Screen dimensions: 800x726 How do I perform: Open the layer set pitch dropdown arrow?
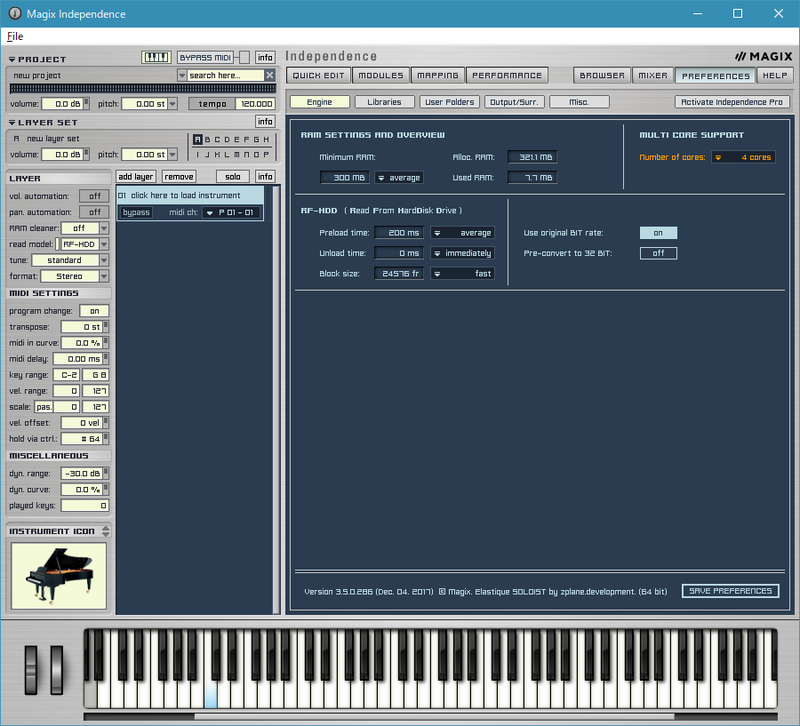[173, 154]
